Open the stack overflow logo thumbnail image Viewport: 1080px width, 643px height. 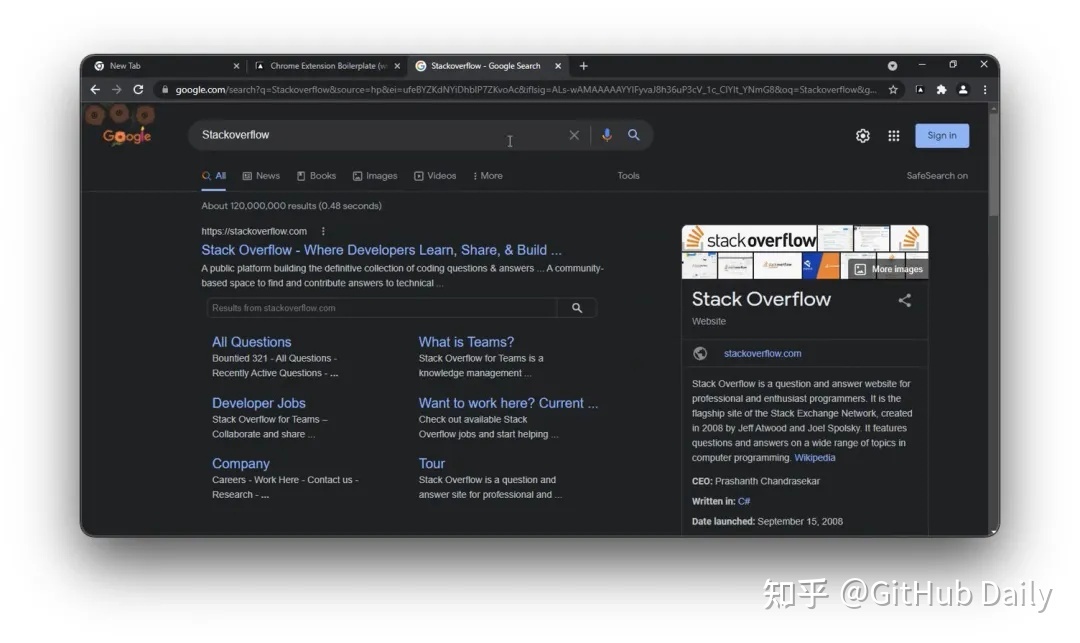[749, 239]
